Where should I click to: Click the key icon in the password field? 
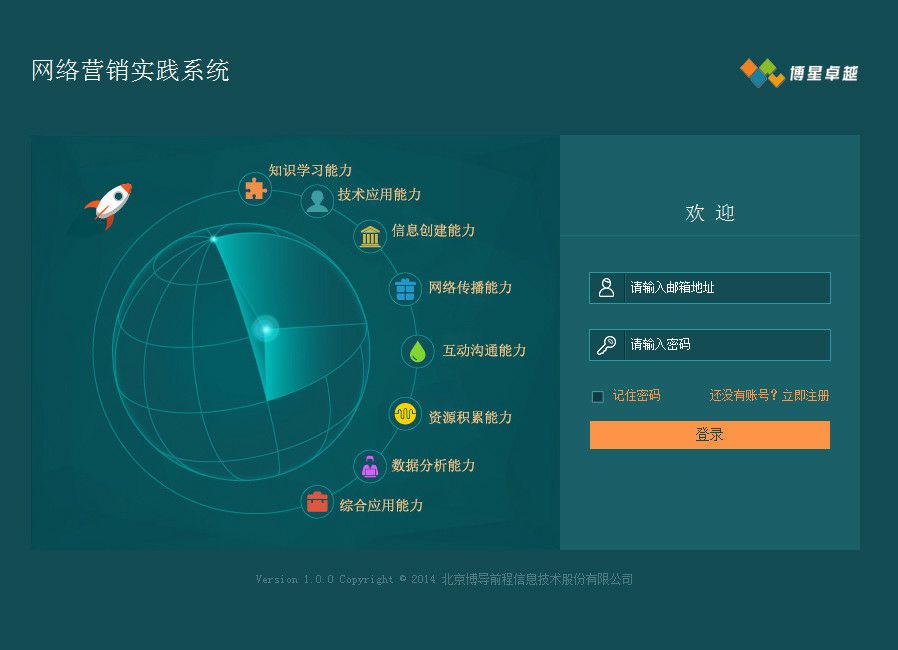point(606,345)
